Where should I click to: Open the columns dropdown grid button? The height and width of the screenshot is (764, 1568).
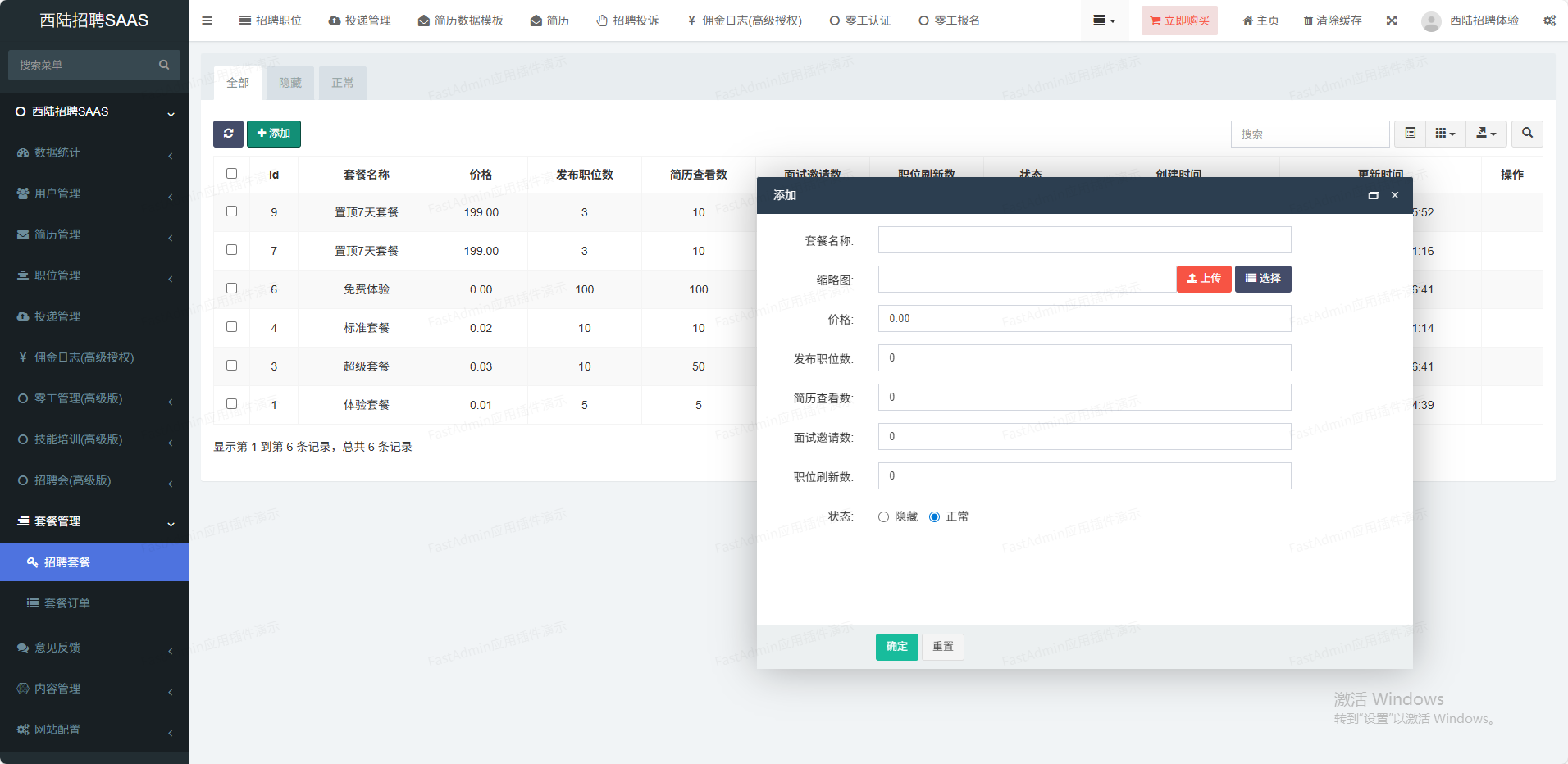[1445, 134]
